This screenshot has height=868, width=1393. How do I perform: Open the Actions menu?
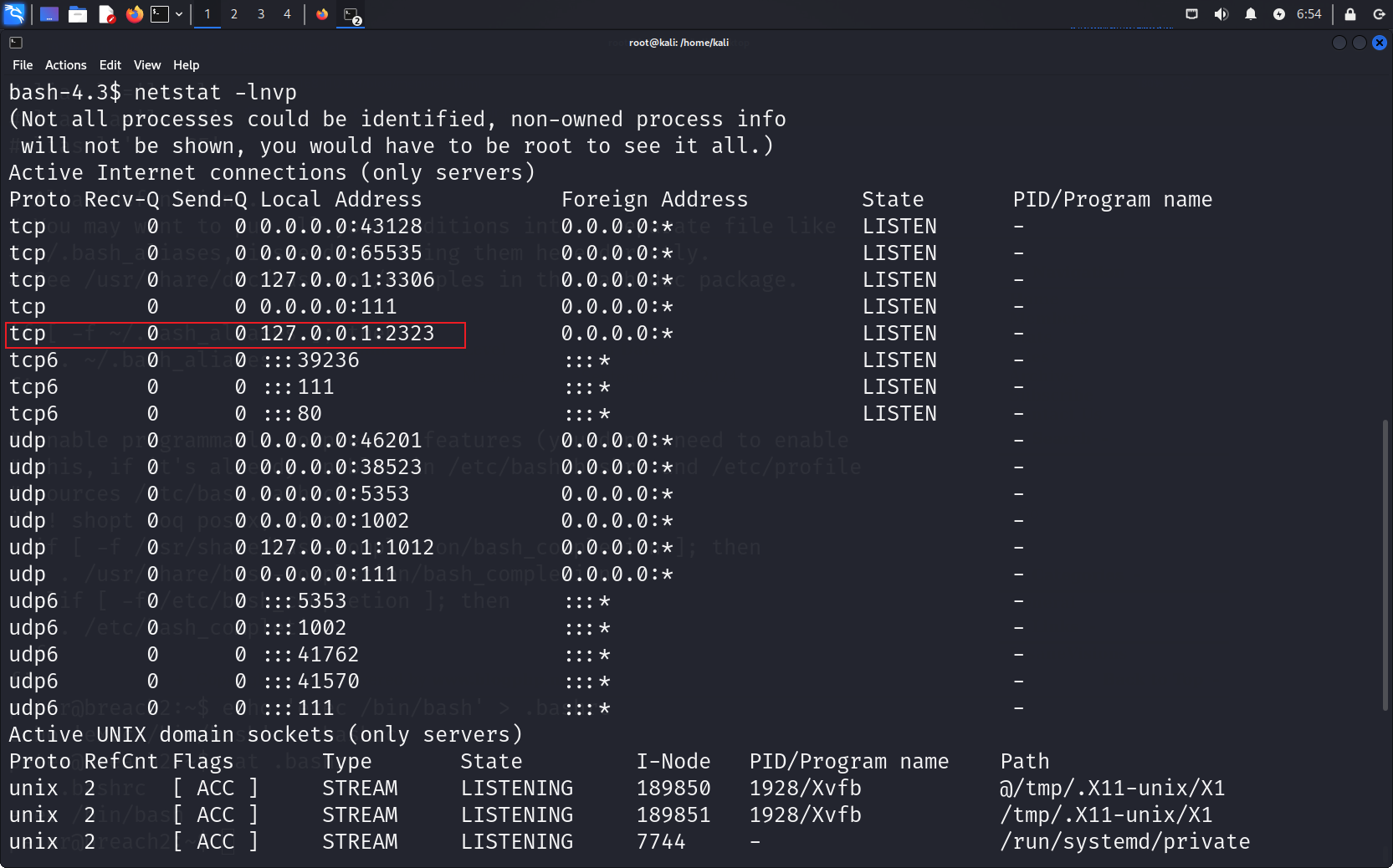[x=66, y=65]
